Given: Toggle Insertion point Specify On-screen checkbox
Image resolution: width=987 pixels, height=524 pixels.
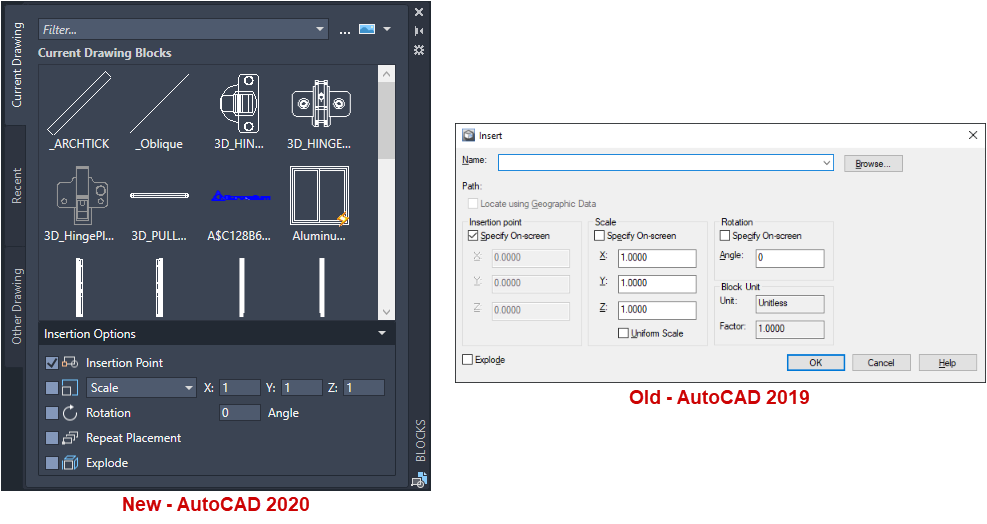Looking at the screenshot, I should (473, 236).
